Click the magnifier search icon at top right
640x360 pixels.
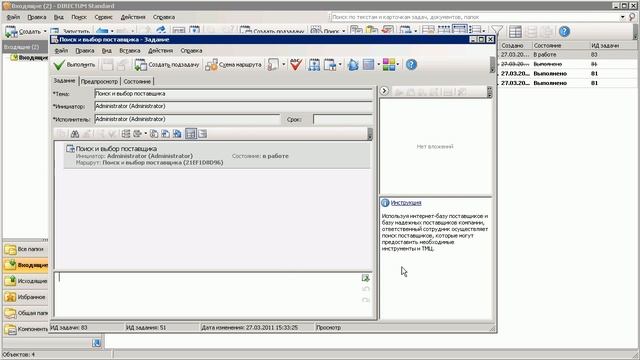[x=632, y=17]
